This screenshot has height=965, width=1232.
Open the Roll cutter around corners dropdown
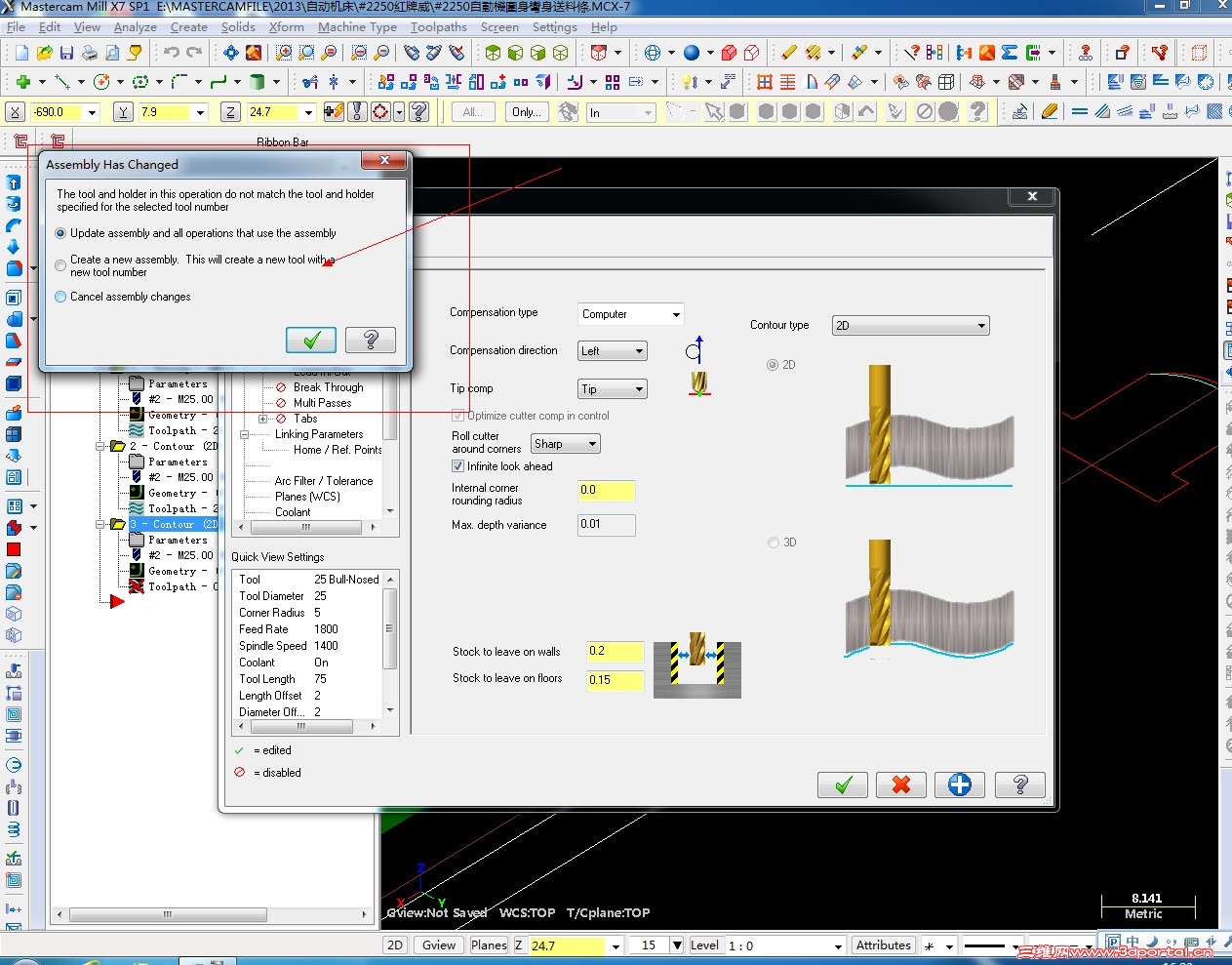pos(566,444)
